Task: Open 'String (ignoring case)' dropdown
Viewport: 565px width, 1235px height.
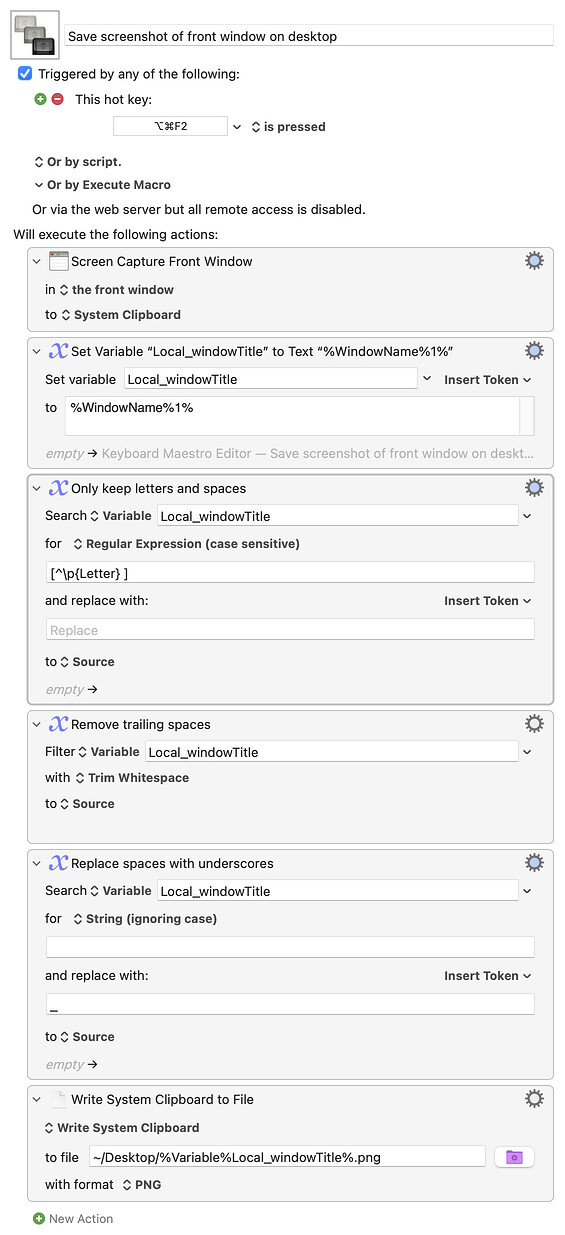Action: pos(145,919)
